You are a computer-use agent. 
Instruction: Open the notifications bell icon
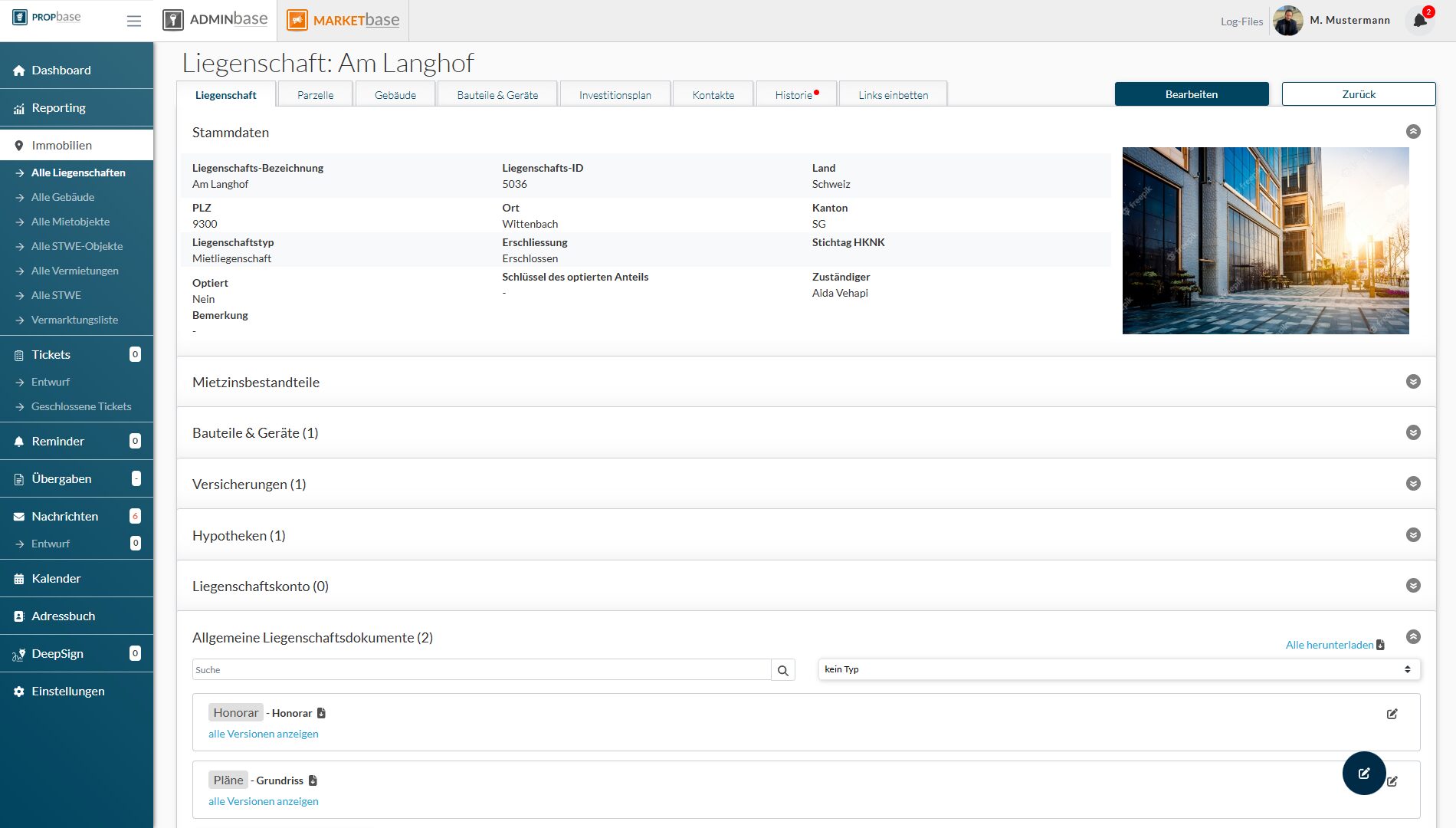click(x=1419, y=20)
